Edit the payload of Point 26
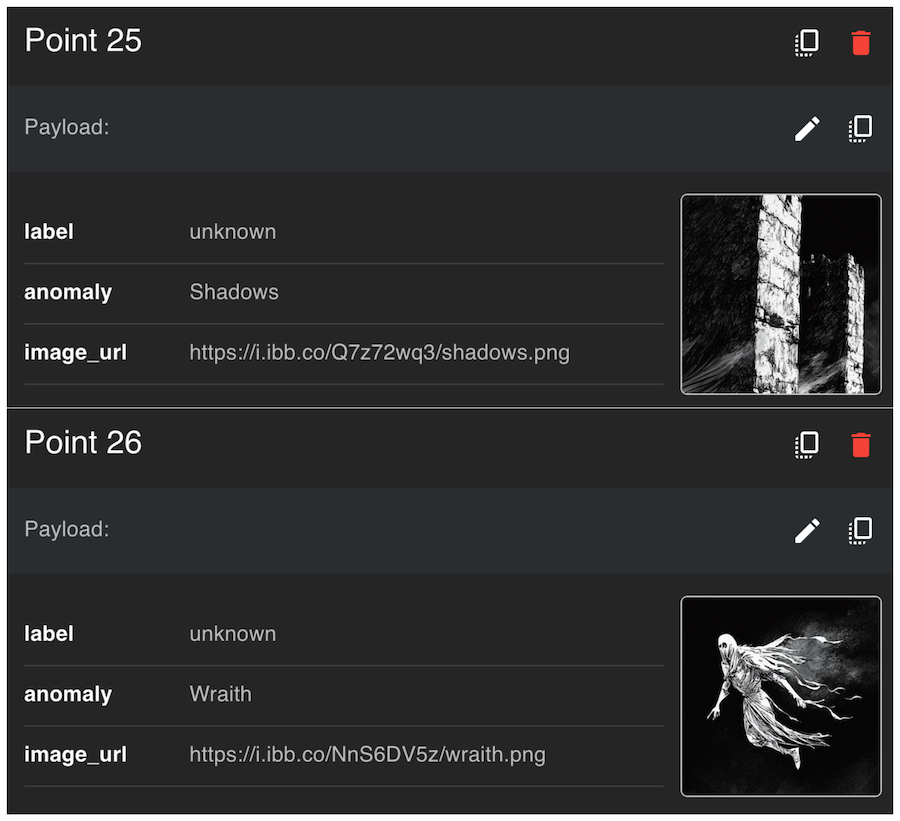 click(807, 530)
